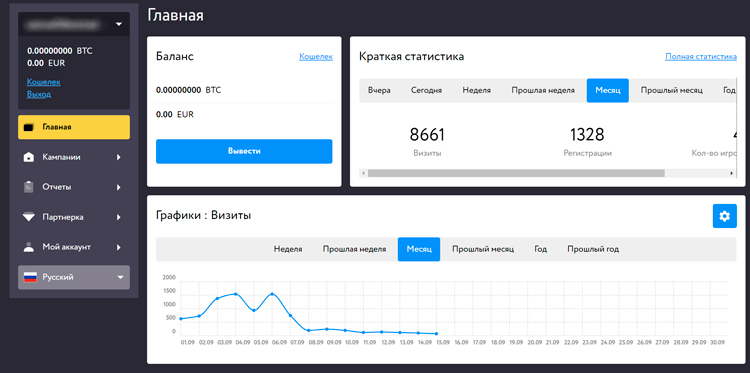Click the Мой аккаунт person icon

(29, 247)
